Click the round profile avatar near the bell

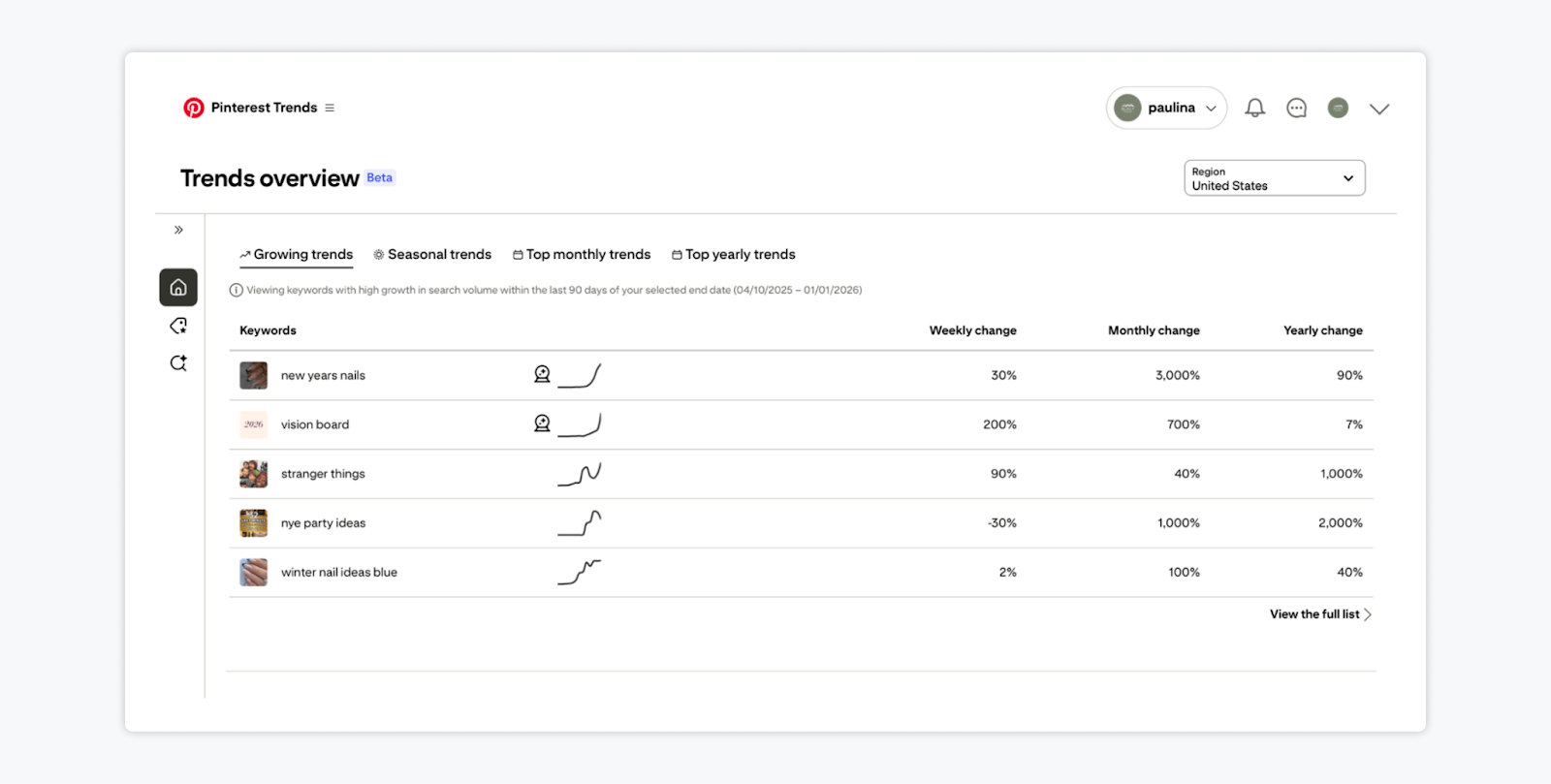click(x=1338, y=108)
